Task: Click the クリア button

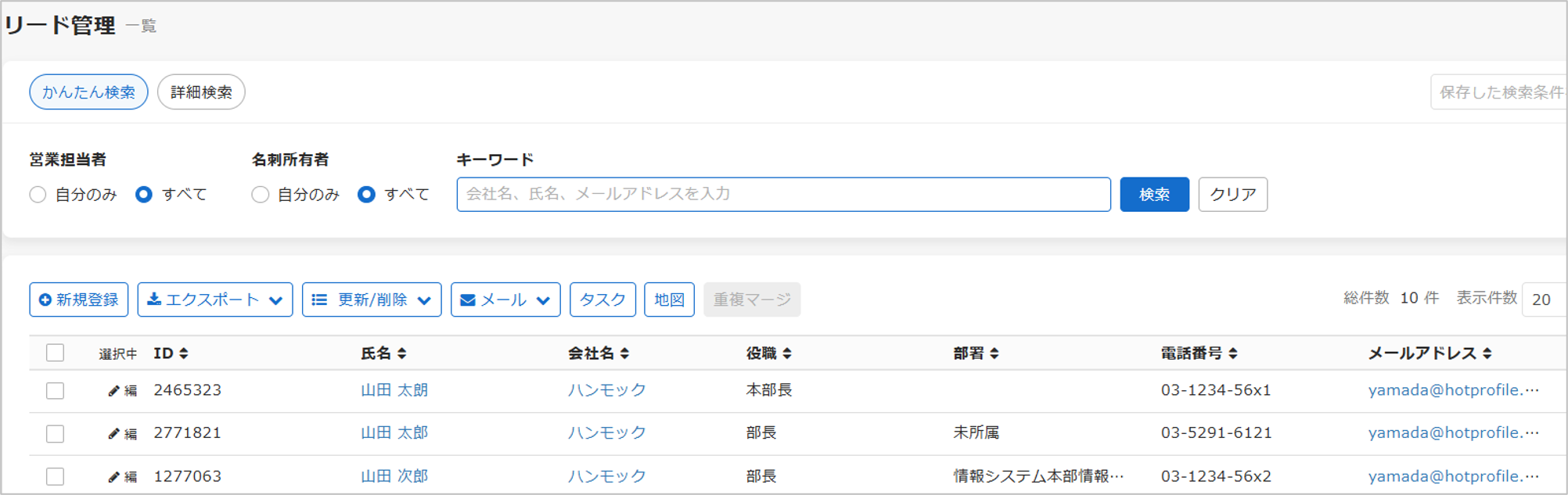Action: tap(1233, 195)
